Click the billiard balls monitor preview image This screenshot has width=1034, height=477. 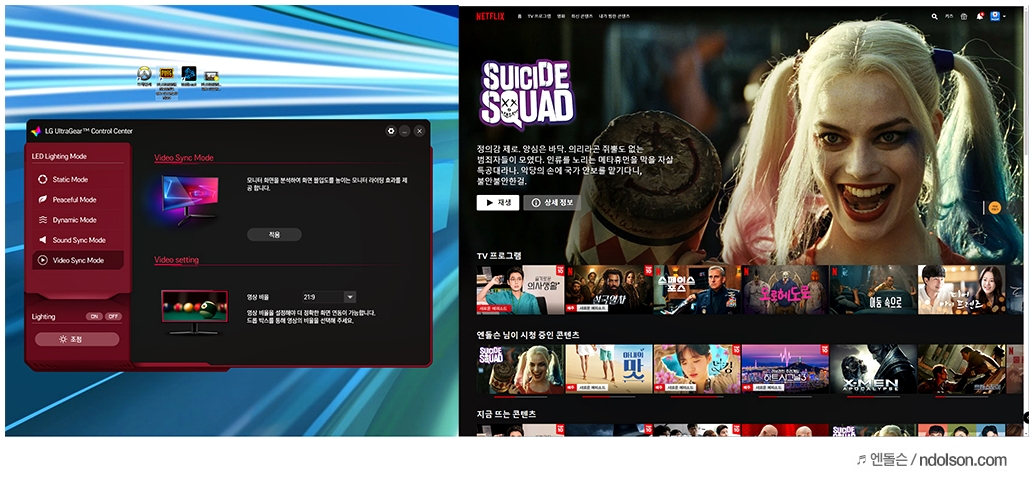[x=195, y=312]
